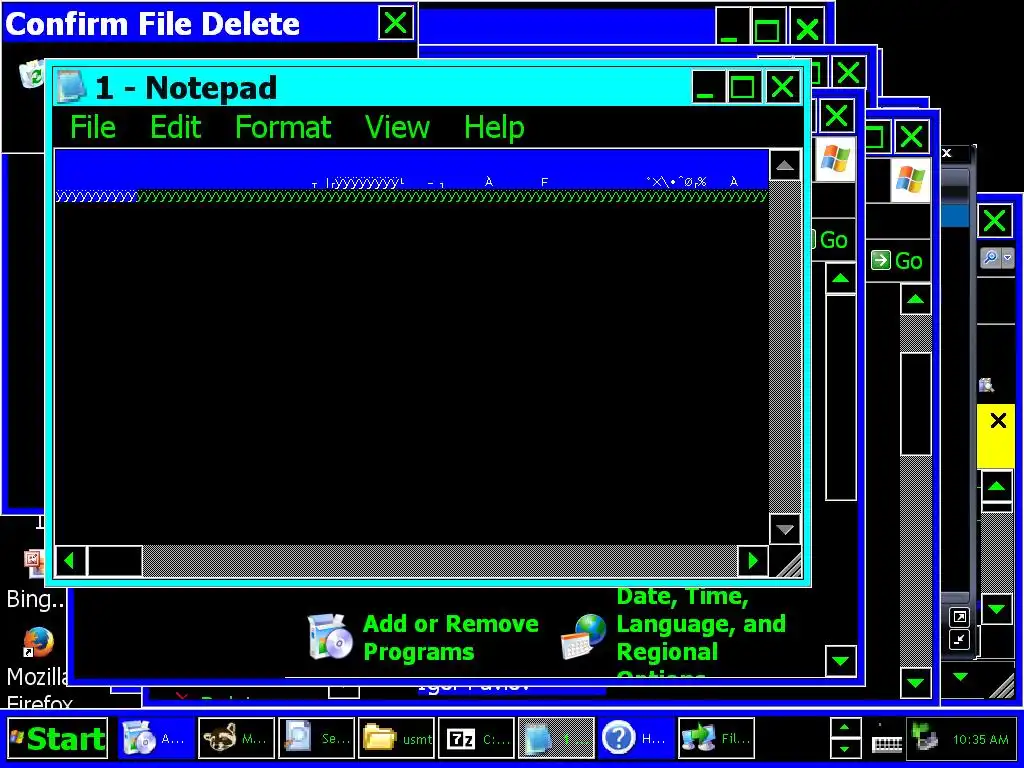Click Notepad horizontal scrollbar right arrow
The width and height of the screenshot is (1024, 768).
[753, 561]
